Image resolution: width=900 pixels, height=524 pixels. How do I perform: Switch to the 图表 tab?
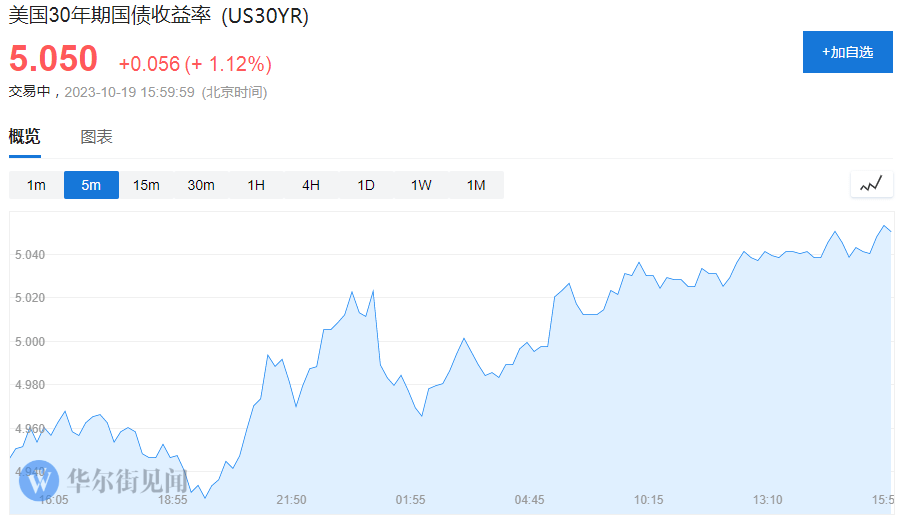pos(97,137)
